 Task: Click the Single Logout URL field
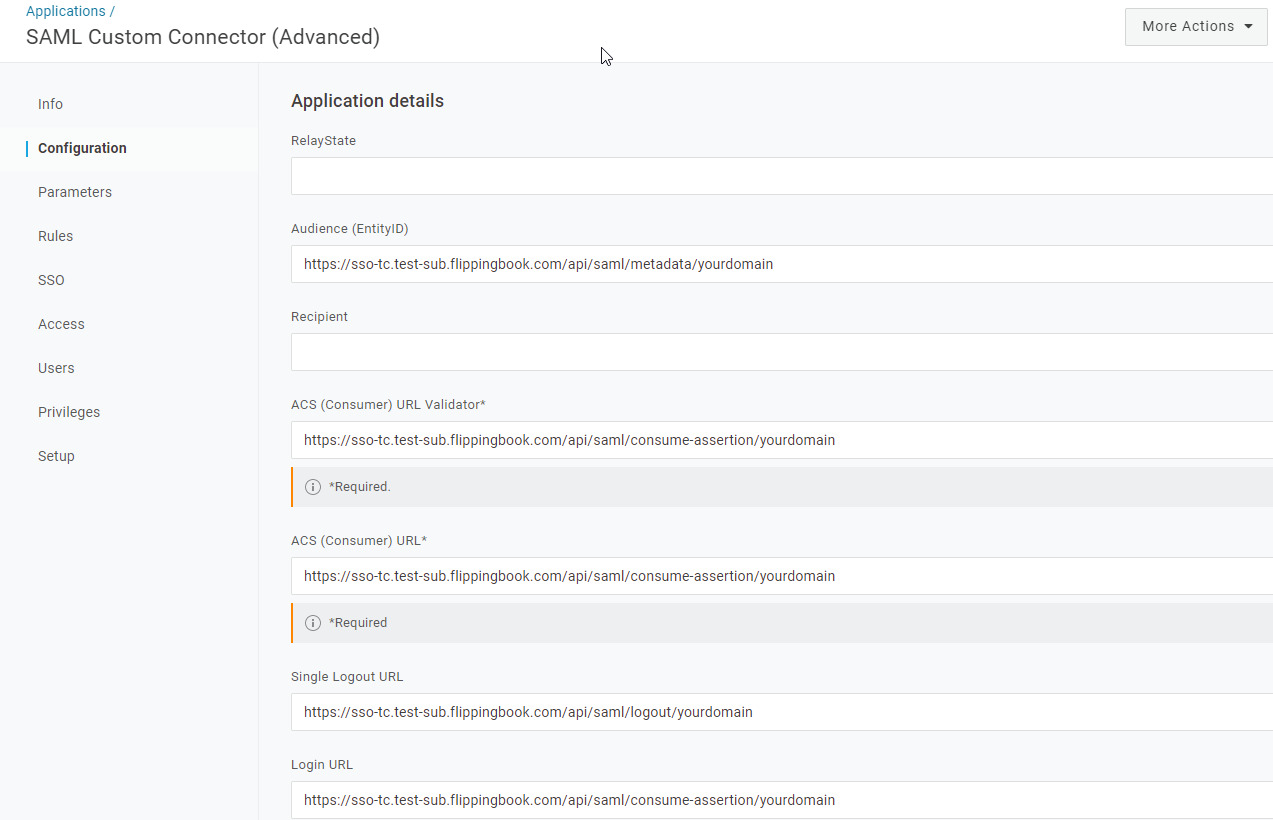click(x=780, y=712)
